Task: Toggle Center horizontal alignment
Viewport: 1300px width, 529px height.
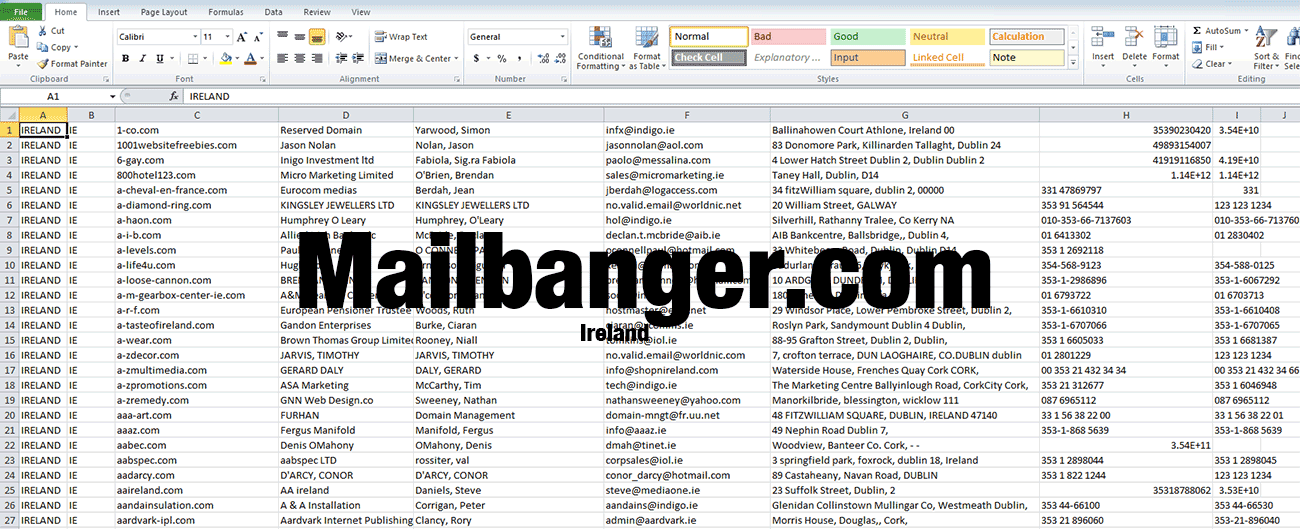Action: coord(300,59)
